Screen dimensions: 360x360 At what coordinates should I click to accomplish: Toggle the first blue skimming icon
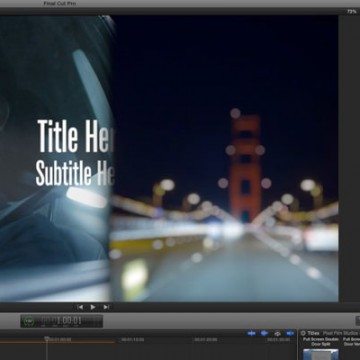[252, 333]
